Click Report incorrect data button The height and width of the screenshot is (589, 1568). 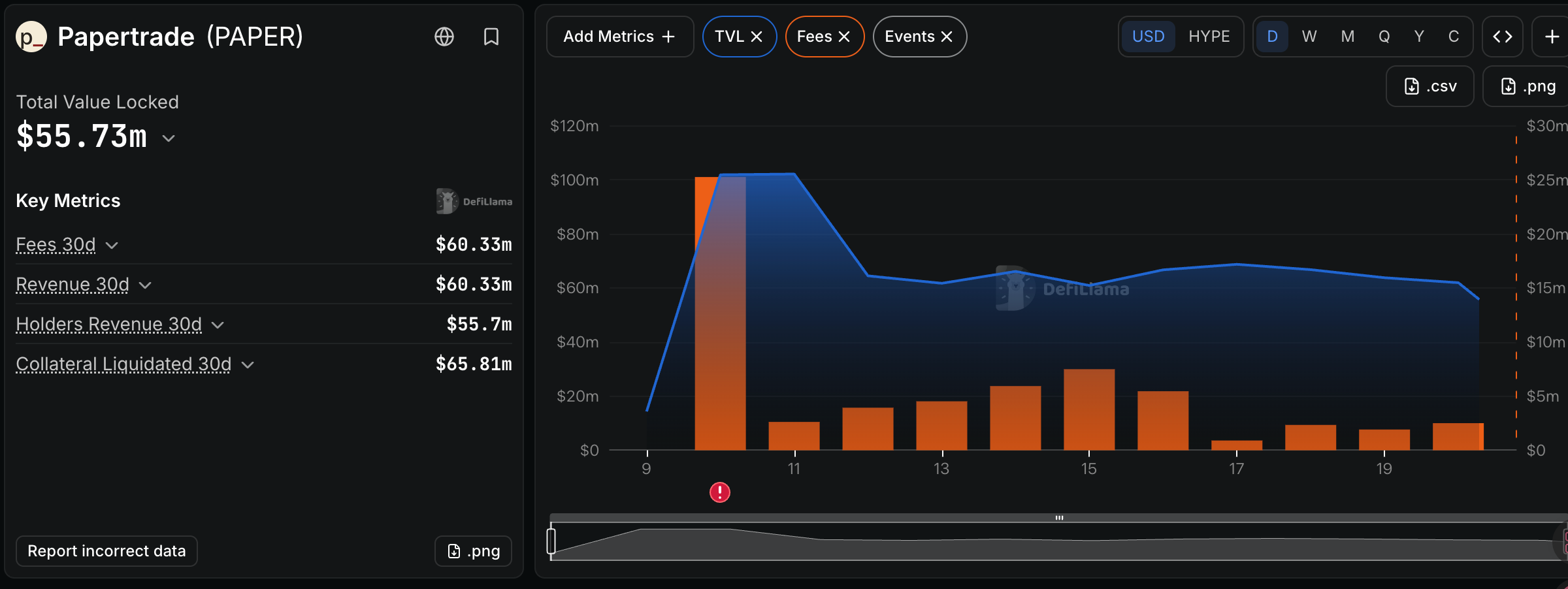(106, 551)
